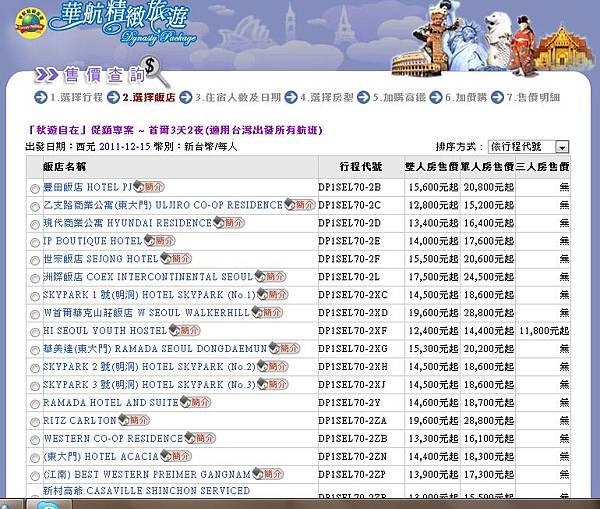This screenshot has width=600, height=509.
Task: Open 簡介 icon for HOTEL SKYPARK (No.2)
Action: pos(272,366)
